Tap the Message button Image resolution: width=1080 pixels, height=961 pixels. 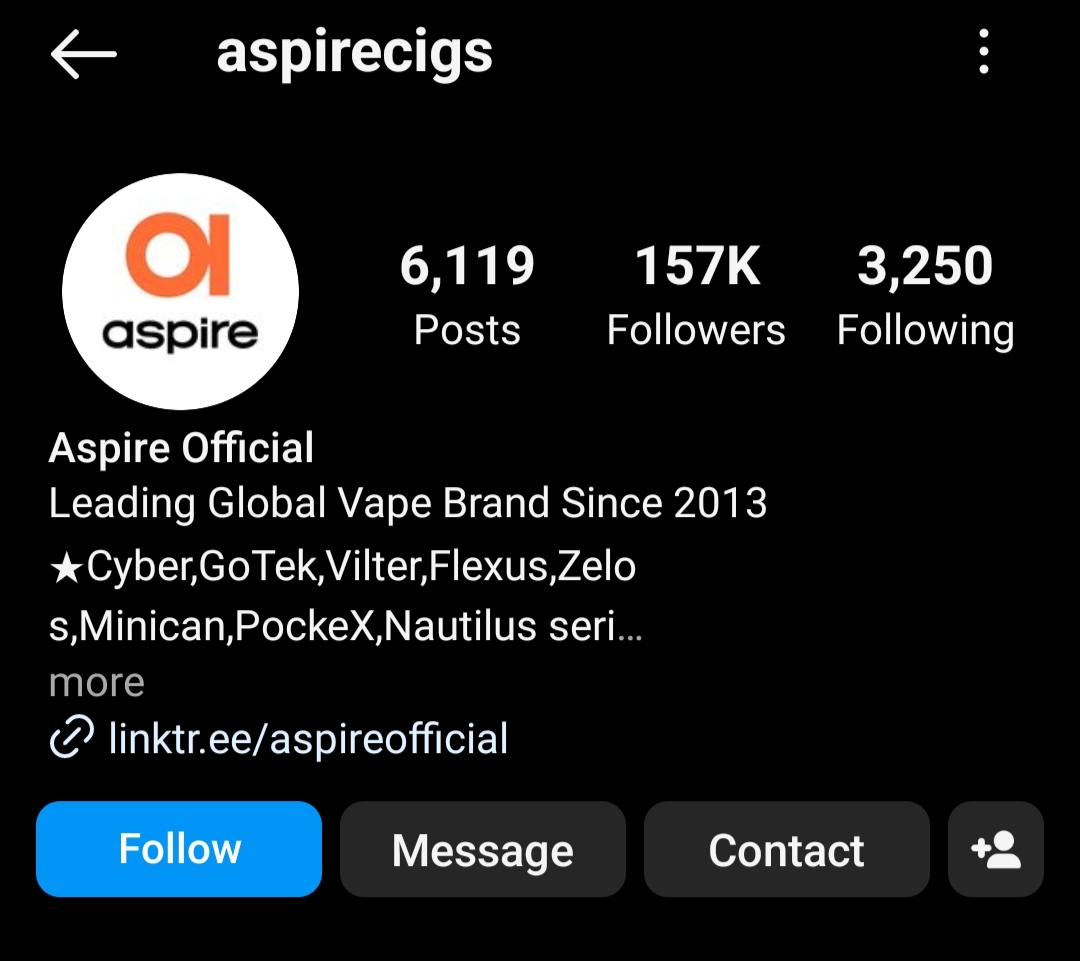[483, 849]
